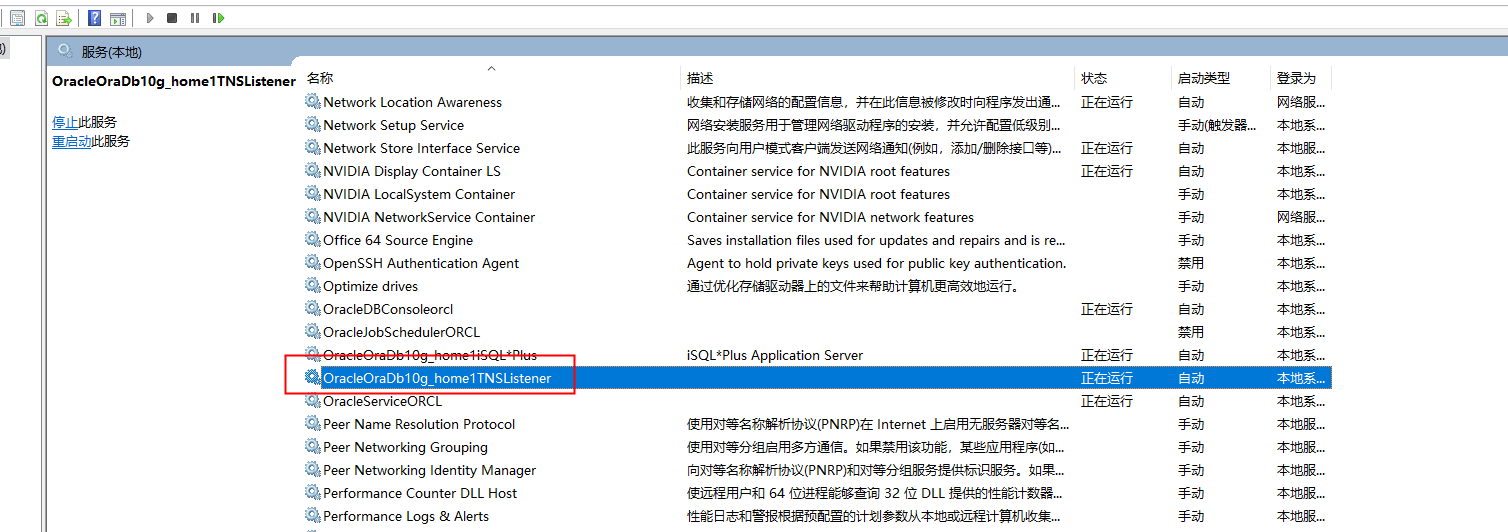Click 正在运行 status of OracleServiceORCL

tap(1107, 401)
